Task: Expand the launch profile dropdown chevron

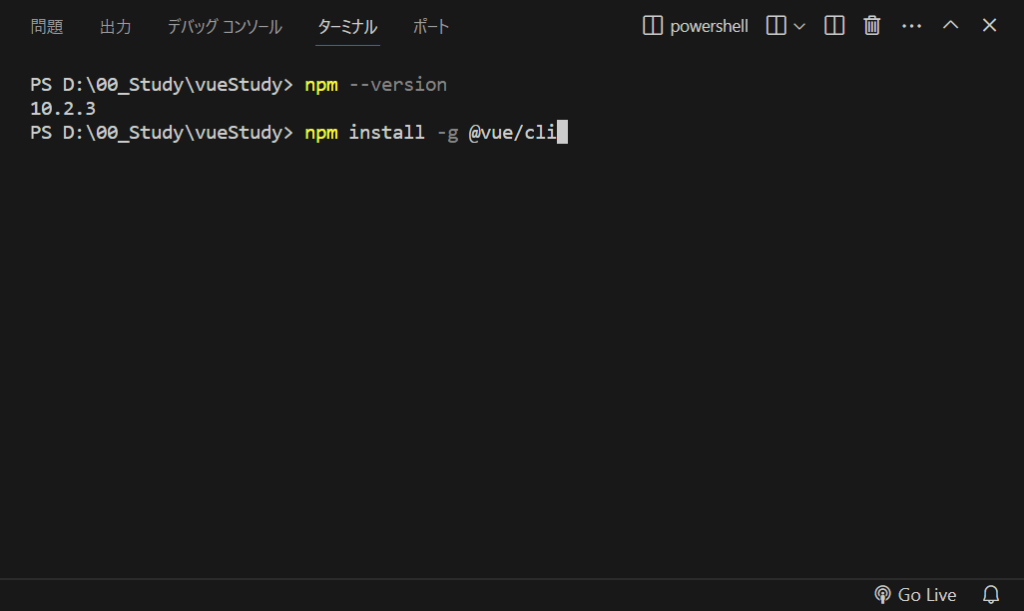Action: click(x=799, y=26)
